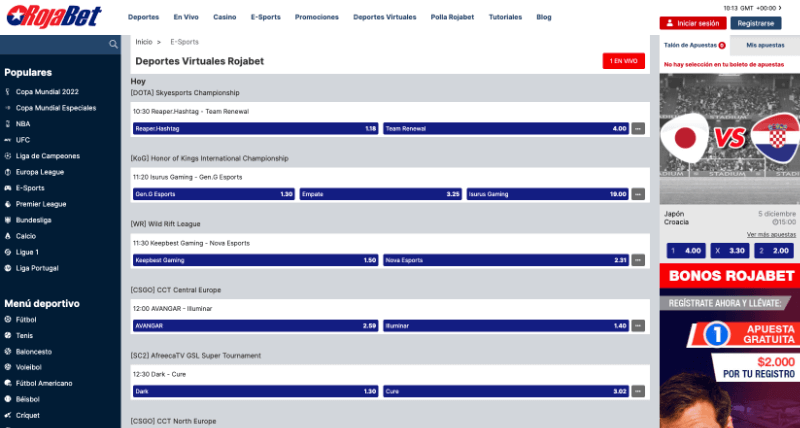Select Empate odds 3.25

[381, 194]
